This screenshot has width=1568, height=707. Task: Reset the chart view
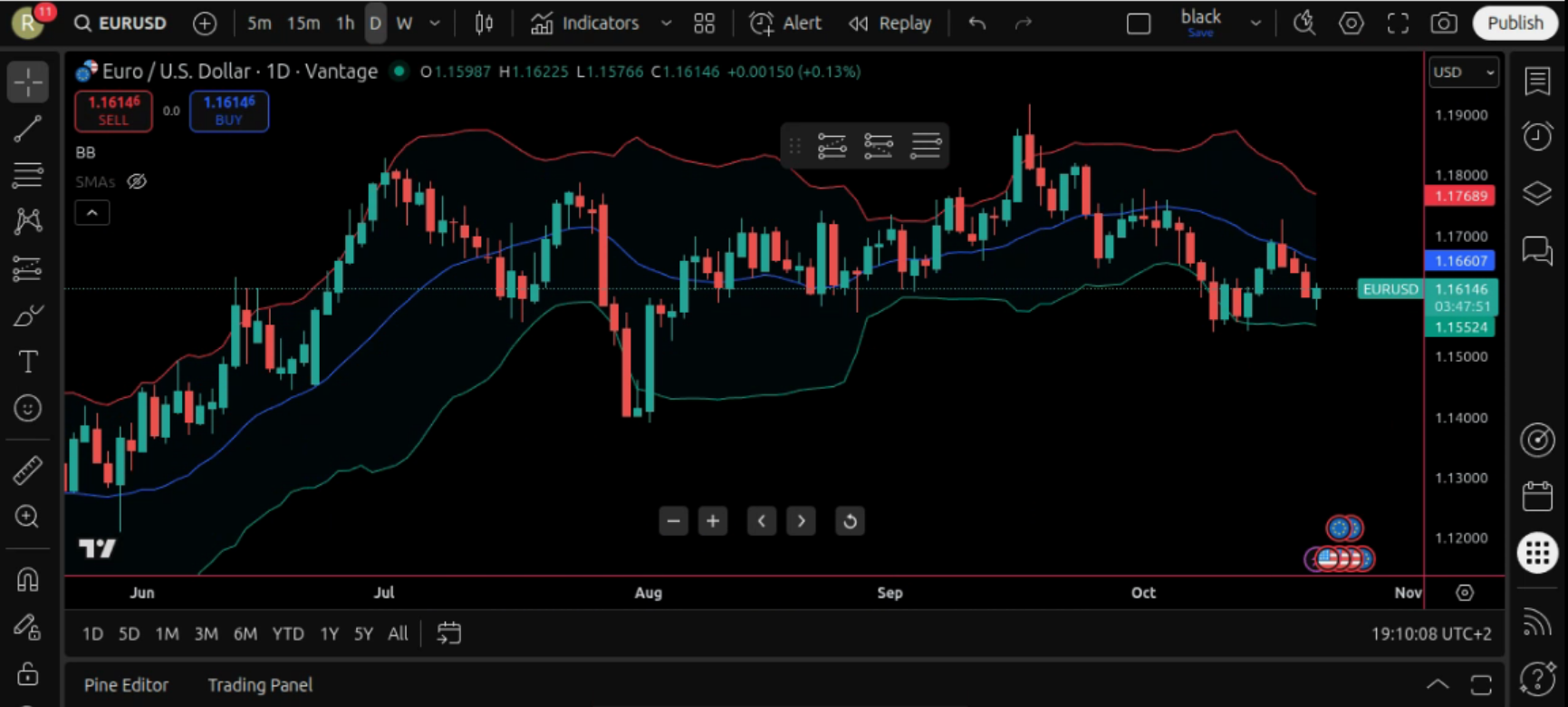click(x=850, y=521)
